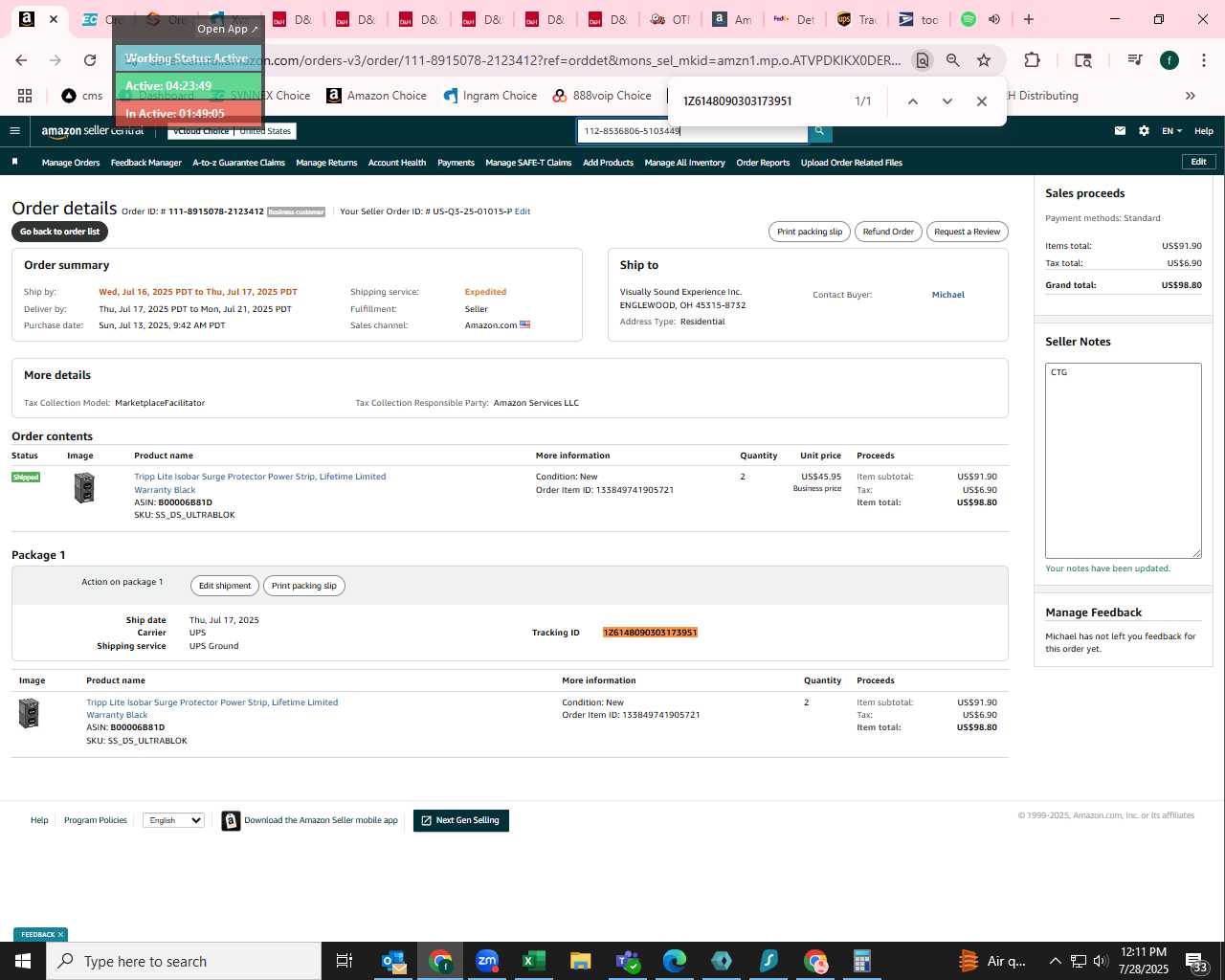Open A-to-z Guarantee Claims
This screenshot has width=1225, height=980.
[x=239, y=163]
